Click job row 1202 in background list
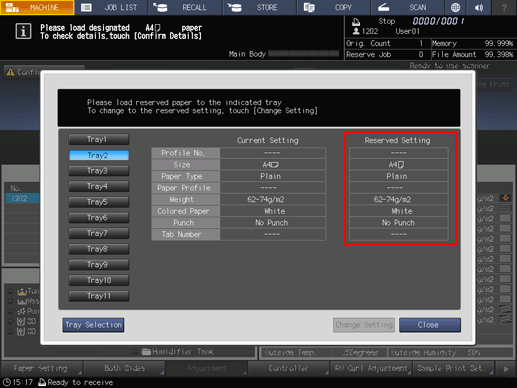The width and height of the screenshot is (517, 388). [22, 199]
